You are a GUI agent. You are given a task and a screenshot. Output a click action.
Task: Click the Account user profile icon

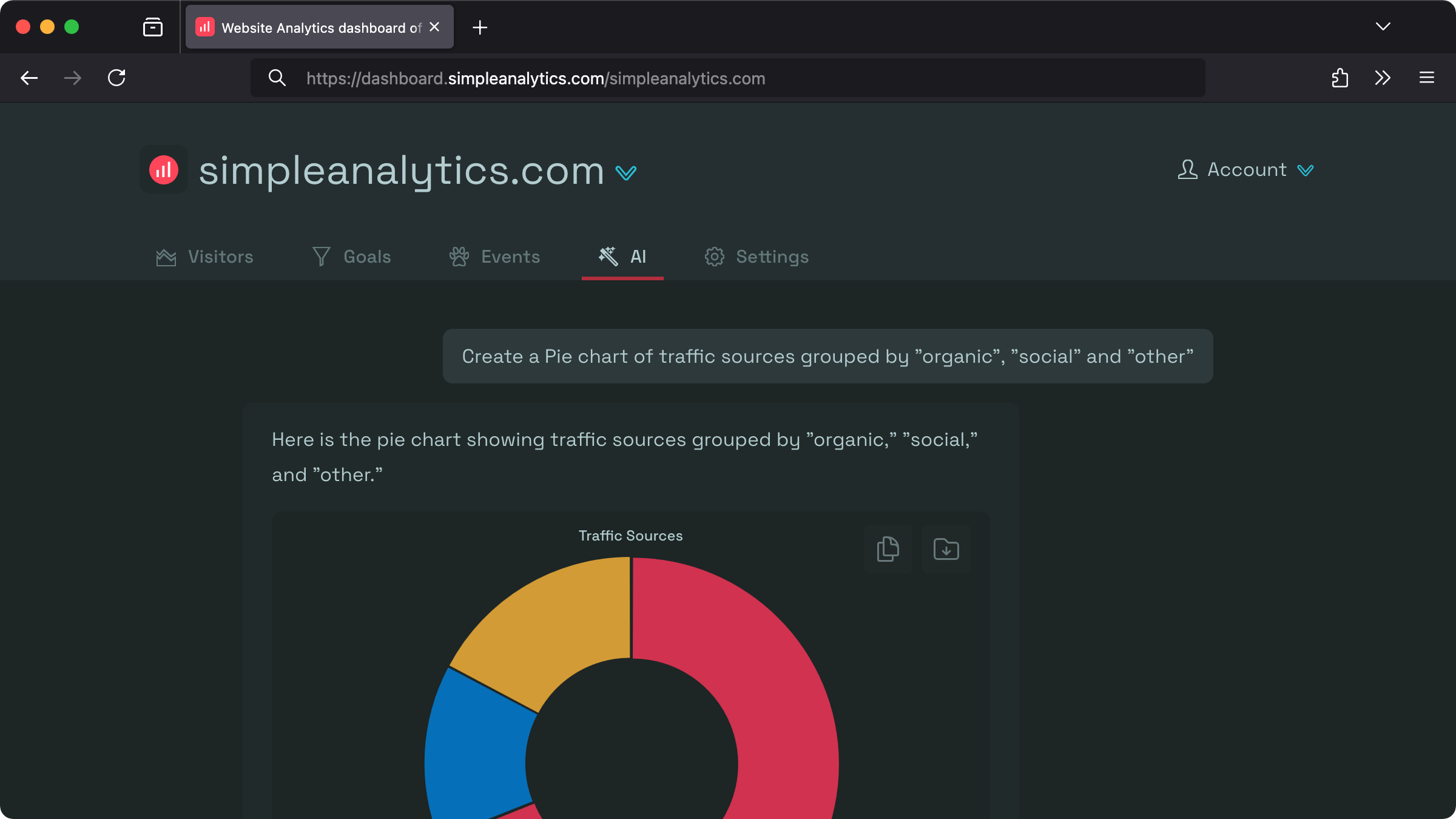(1188, 170)
